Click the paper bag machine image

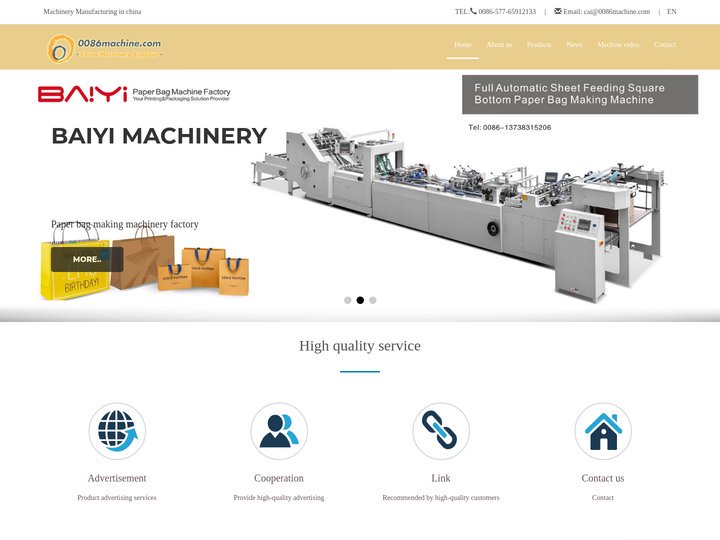click(459, 214)
